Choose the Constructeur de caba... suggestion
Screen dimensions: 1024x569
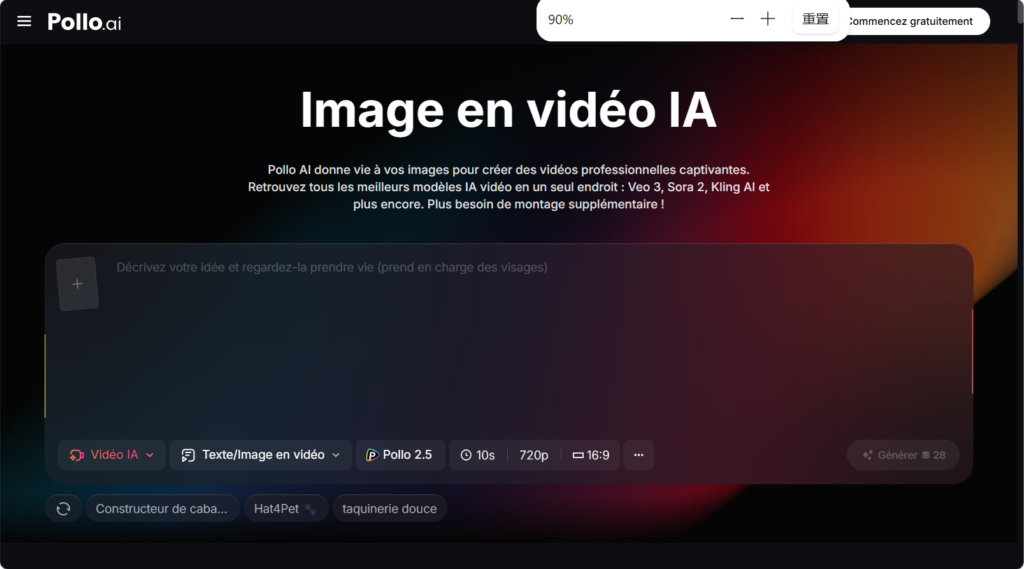click(162, 508)
